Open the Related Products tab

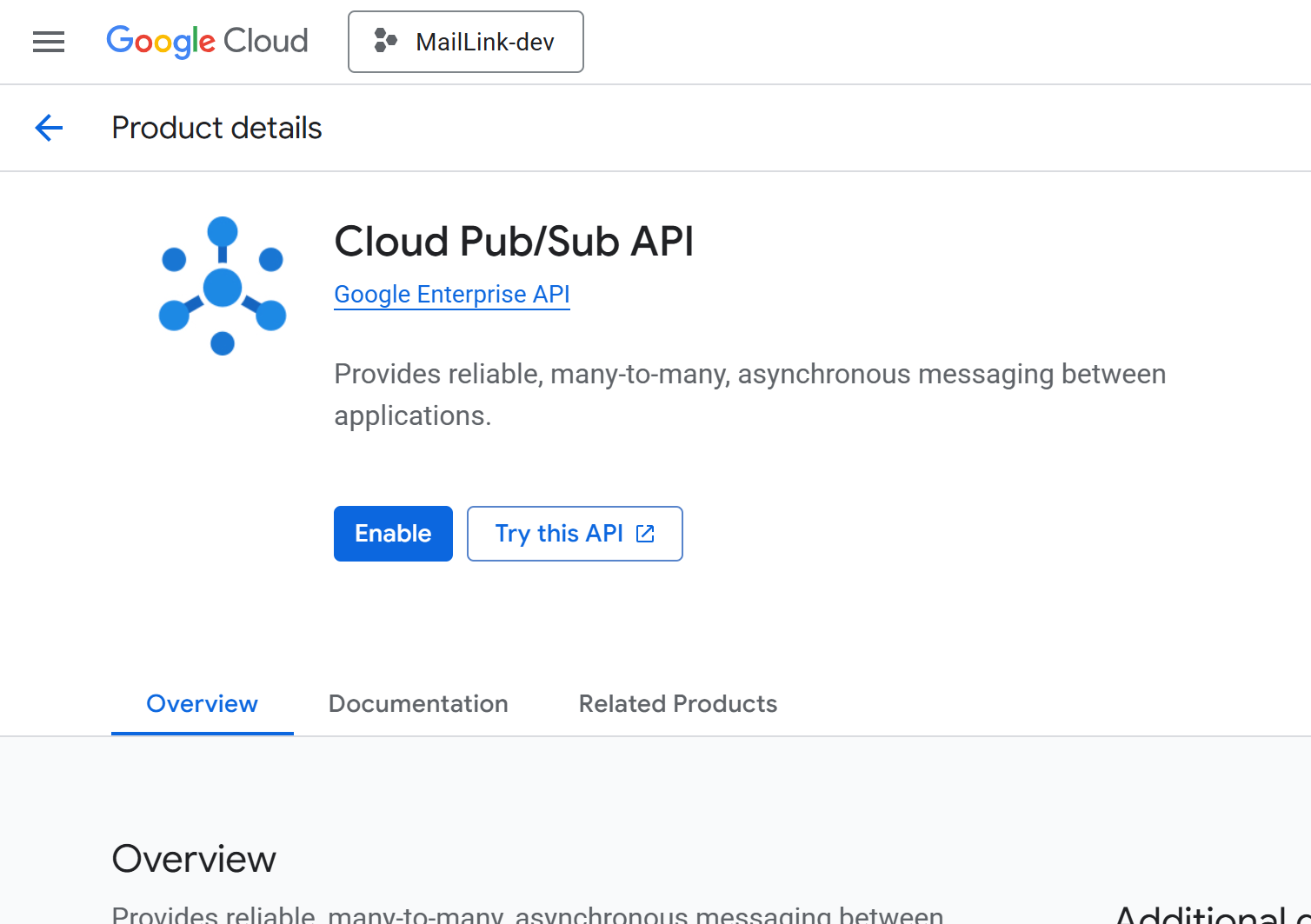pyautogui.click(x=677, y=704)
